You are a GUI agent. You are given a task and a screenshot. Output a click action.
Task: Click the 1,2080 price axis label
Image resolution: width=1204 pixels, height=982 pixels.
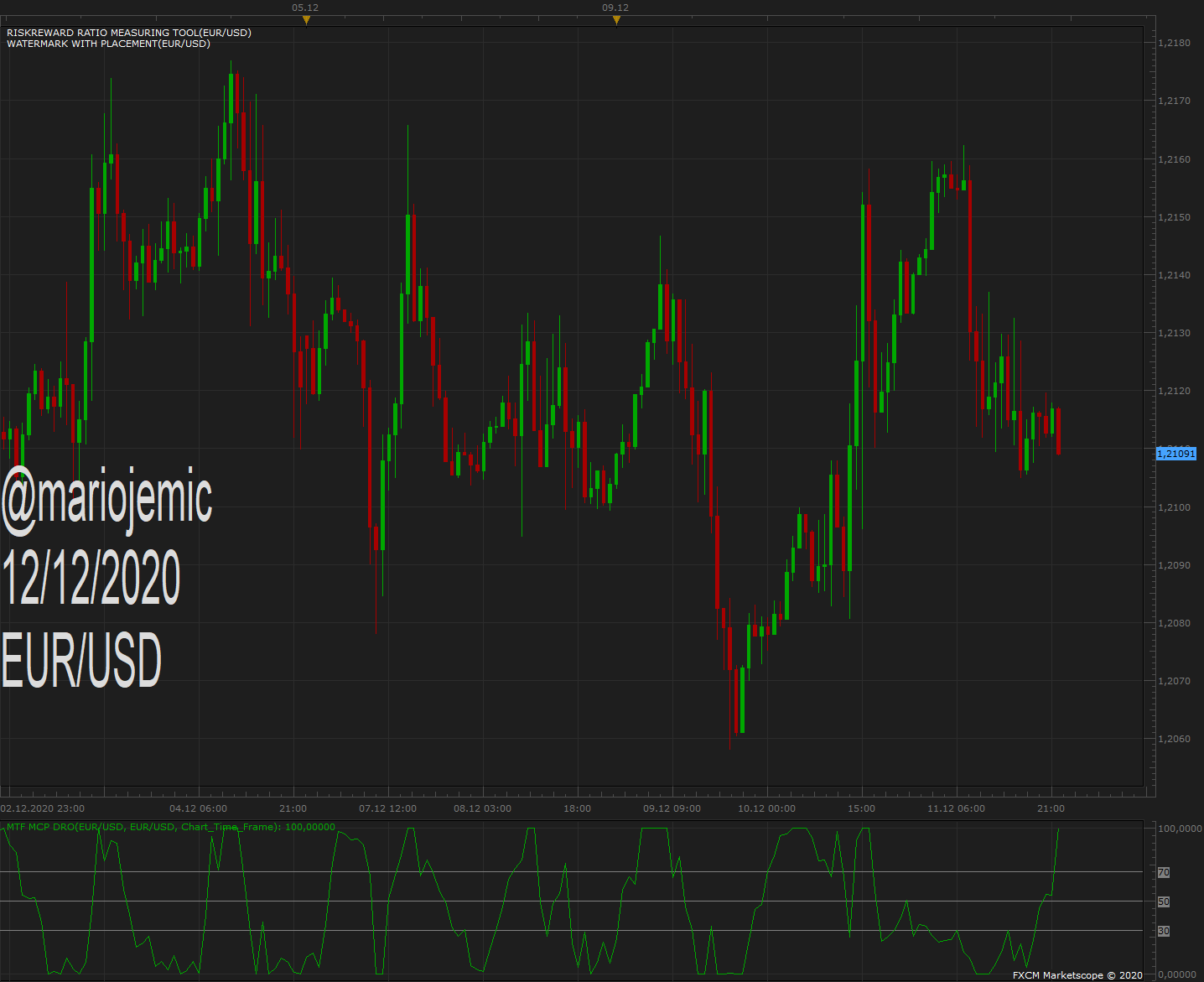coord(1174,623)
